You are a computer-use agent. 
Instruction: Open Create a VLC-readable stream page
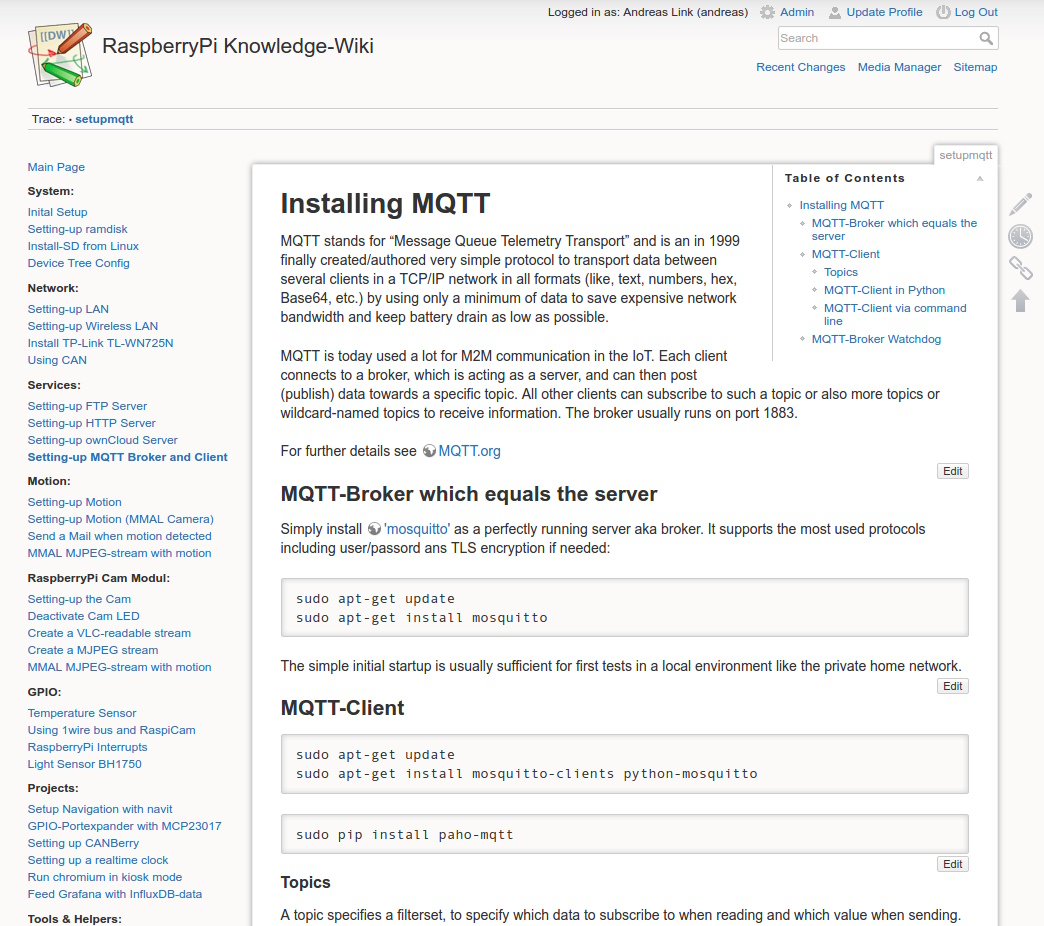tap(109, 633)
